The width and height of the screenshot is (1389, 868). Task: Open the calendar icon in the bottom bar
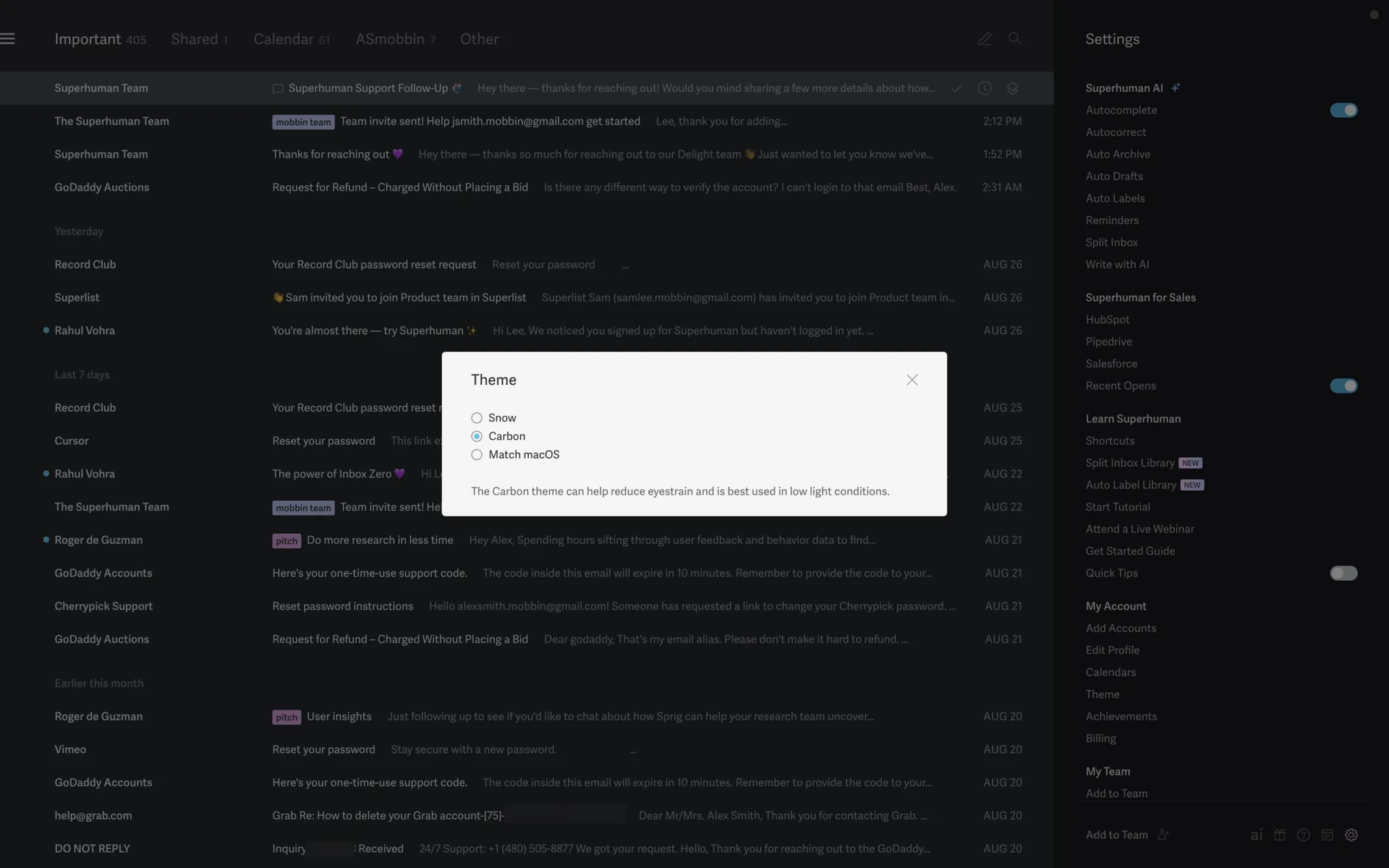(x=1327, y=835)
